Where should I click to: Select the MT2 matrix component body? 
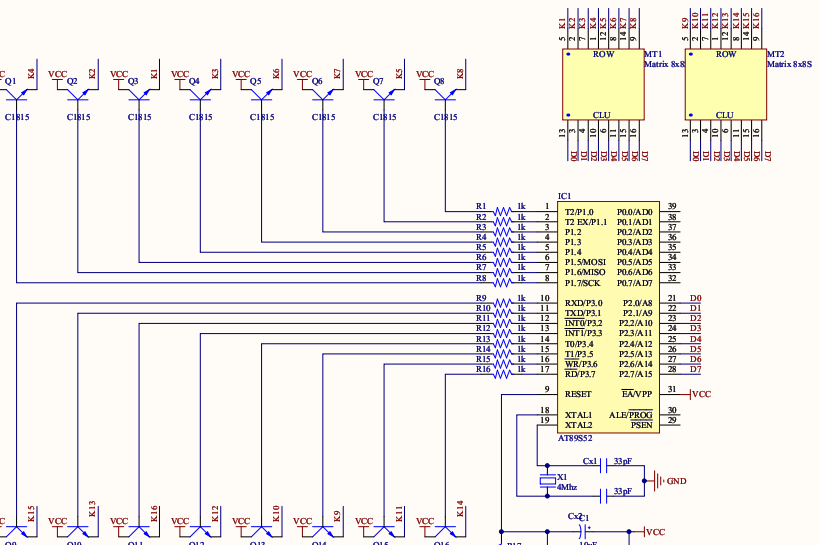pyautogui.click(x=726, y=85)
